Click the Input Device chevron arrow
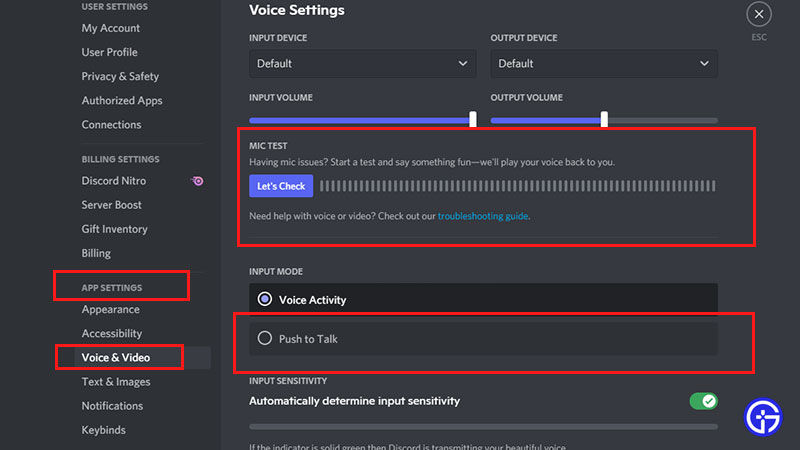This screenshot has width=800, height=450. pyautogui.click(x=462, y=64)
